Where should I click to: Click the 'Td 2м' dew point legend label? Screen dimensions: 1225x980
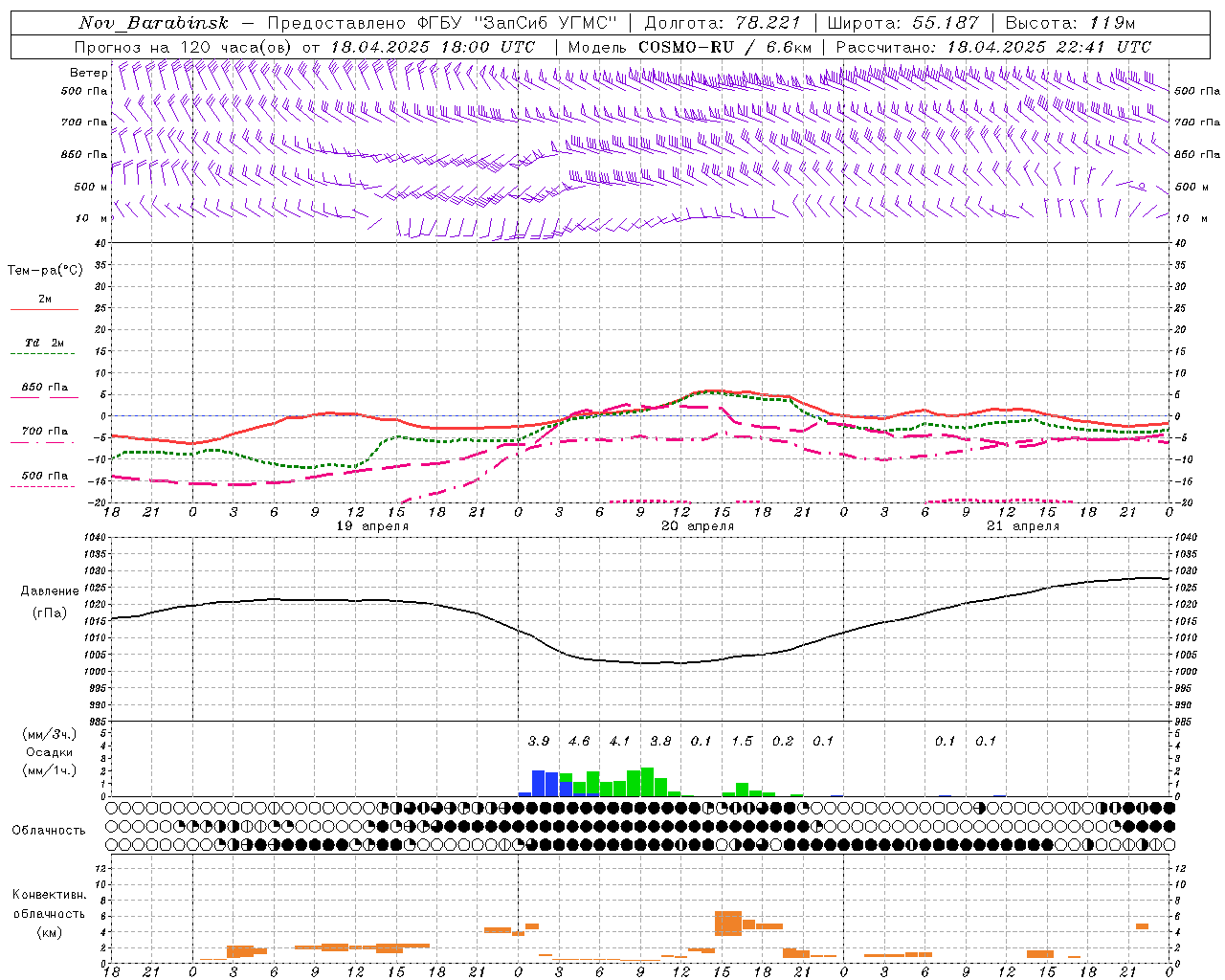(45, 343)
